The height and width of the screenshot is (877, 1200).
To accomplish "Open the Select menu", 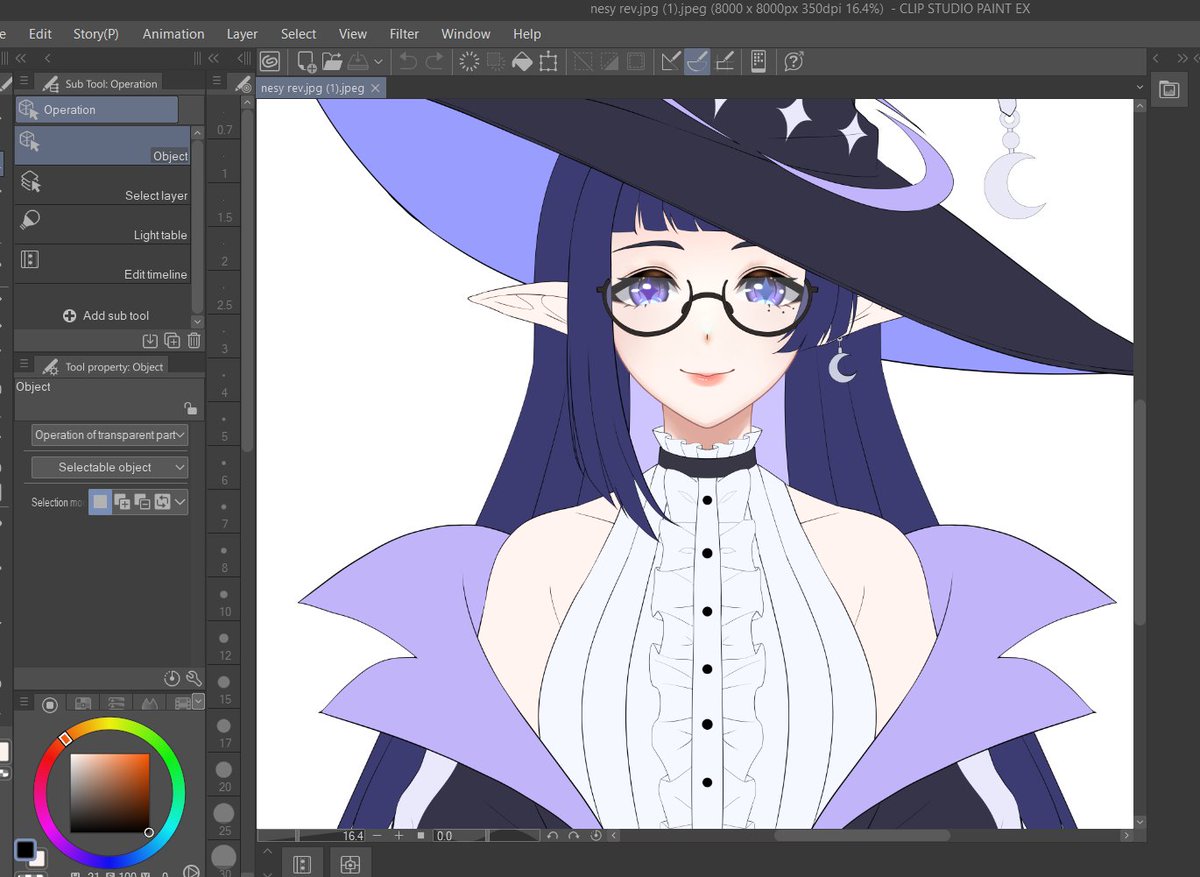I will click(x=298, y=33).
